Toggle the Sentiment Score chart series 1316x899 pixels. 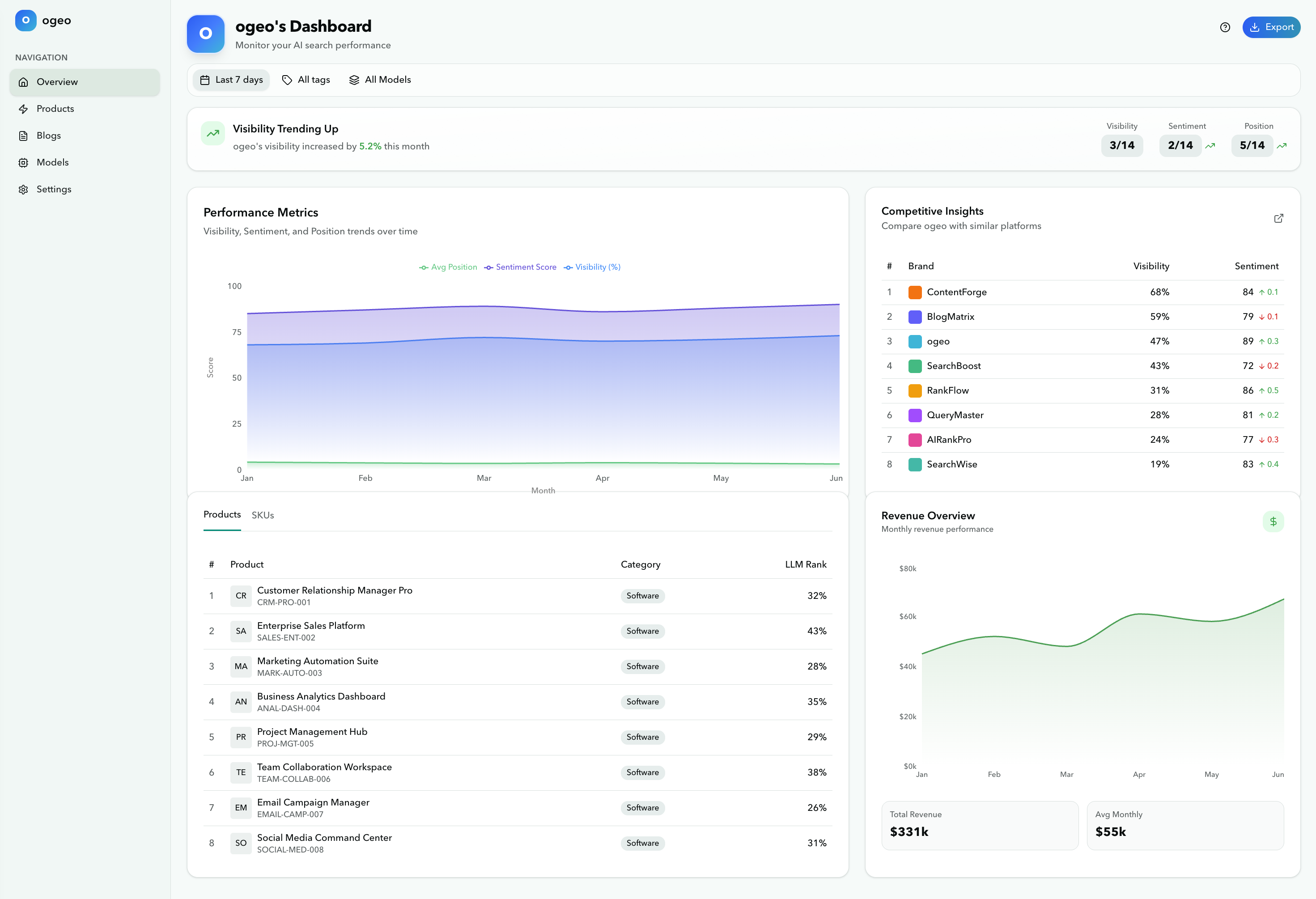pos(520,267)
